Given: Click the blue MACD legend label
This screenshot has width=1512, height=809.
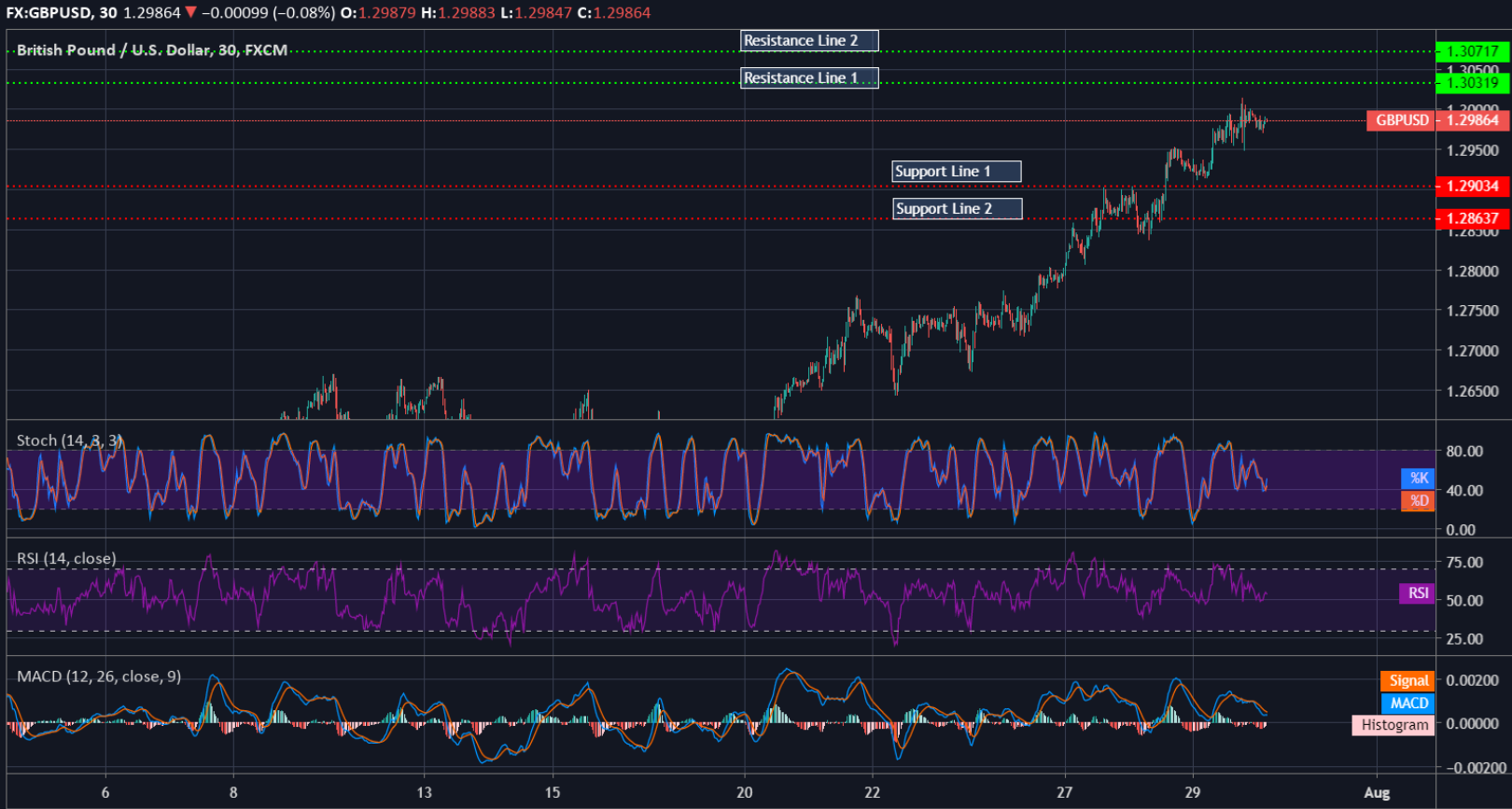Looking at the screenshot, I should pyautogui.click(x=1407, y=703).
